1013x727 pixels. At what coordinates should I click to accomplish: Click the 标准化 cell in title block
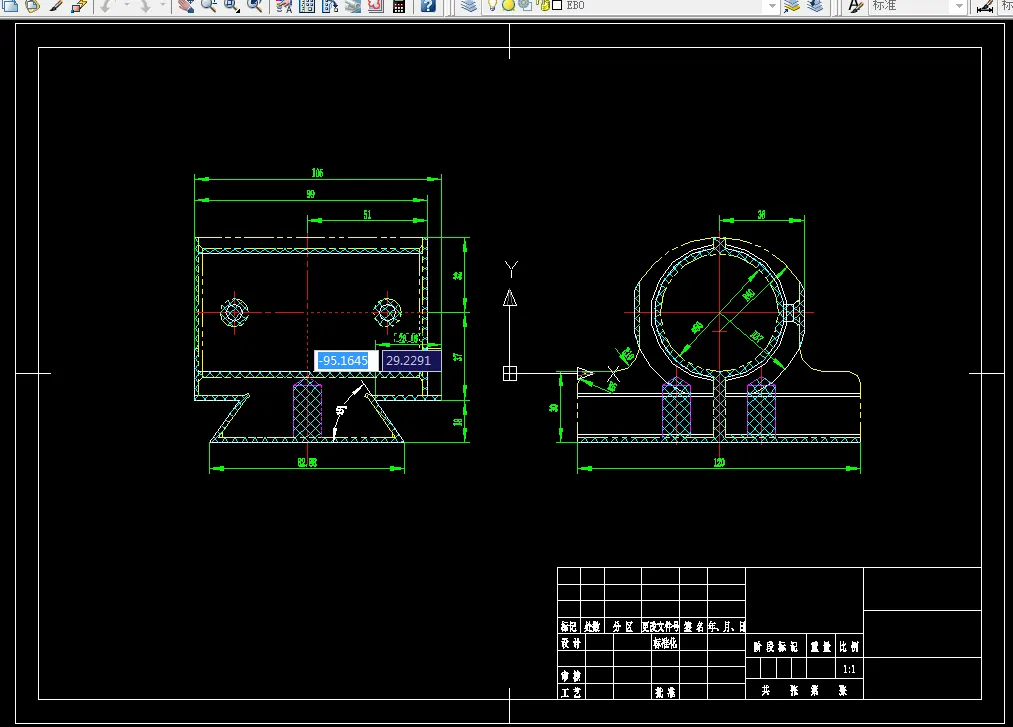pos(665,643)
